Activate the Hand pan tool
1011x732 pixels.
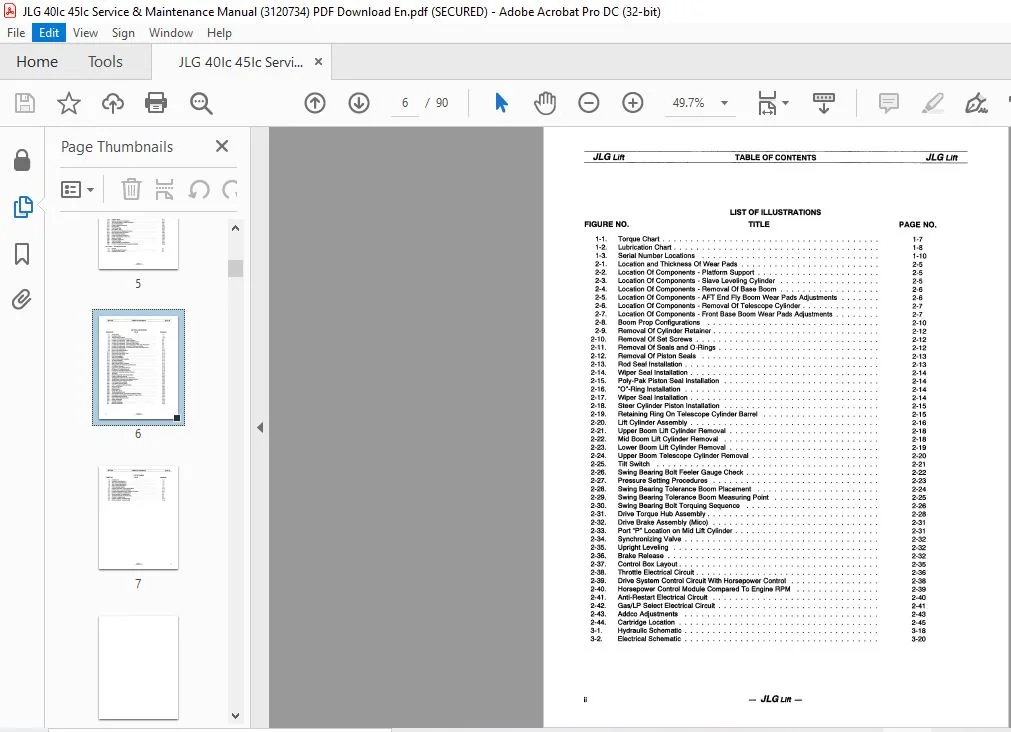coord(545,103)
